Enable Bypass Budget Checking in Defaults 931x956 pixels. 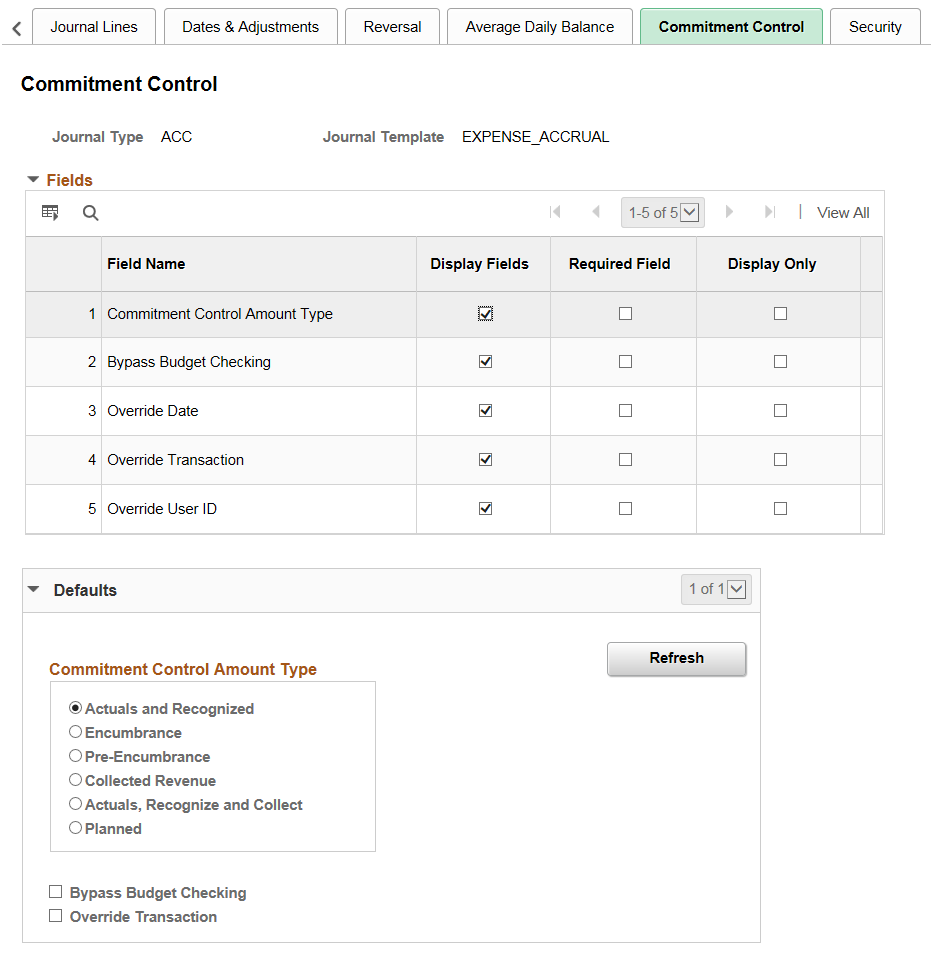coord(55,891)
